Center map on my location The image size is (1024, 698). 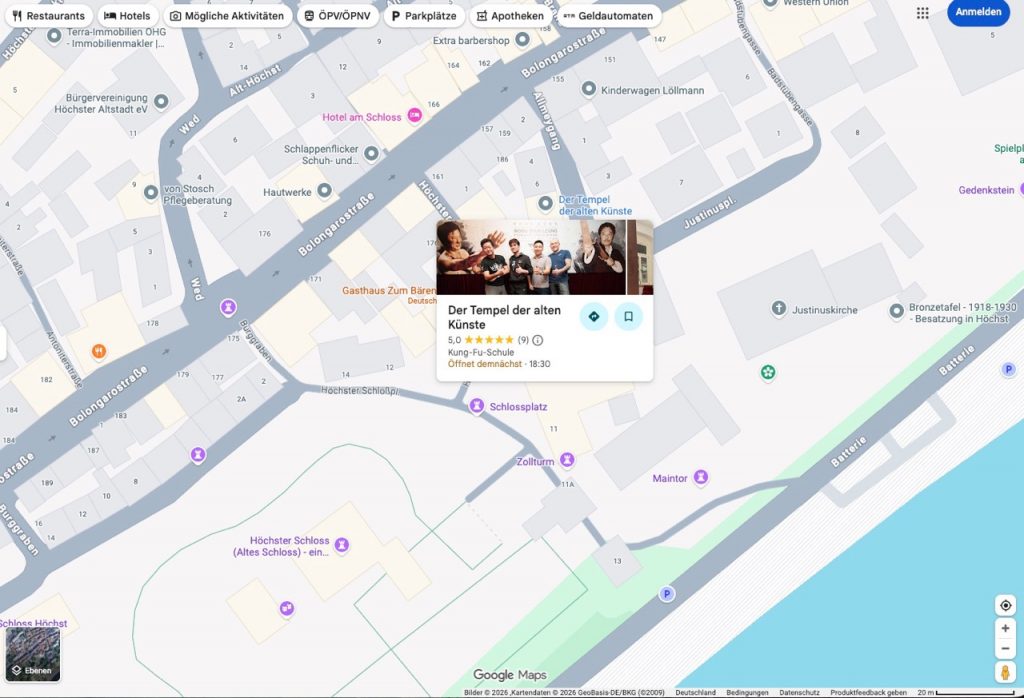[1005, 605]
